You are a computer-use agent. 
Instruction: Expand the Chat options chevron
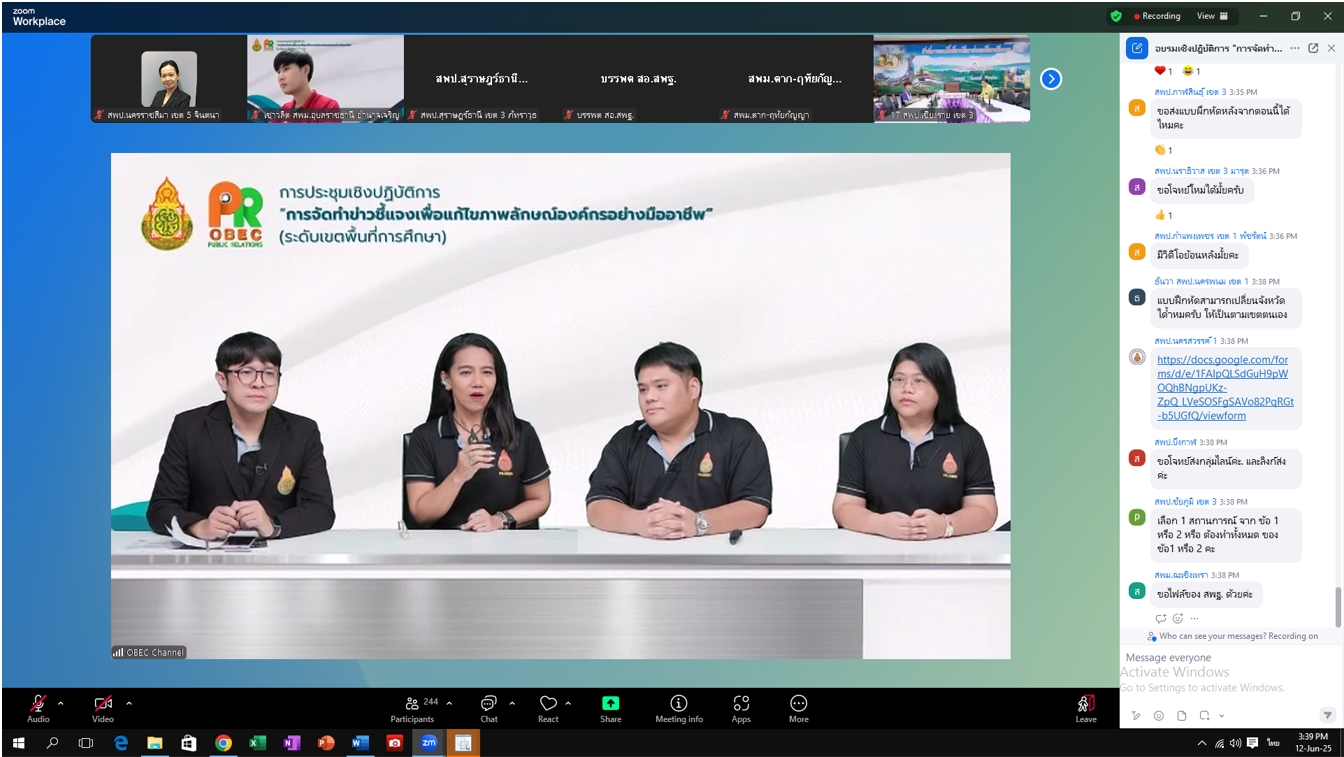pos(512,703)
